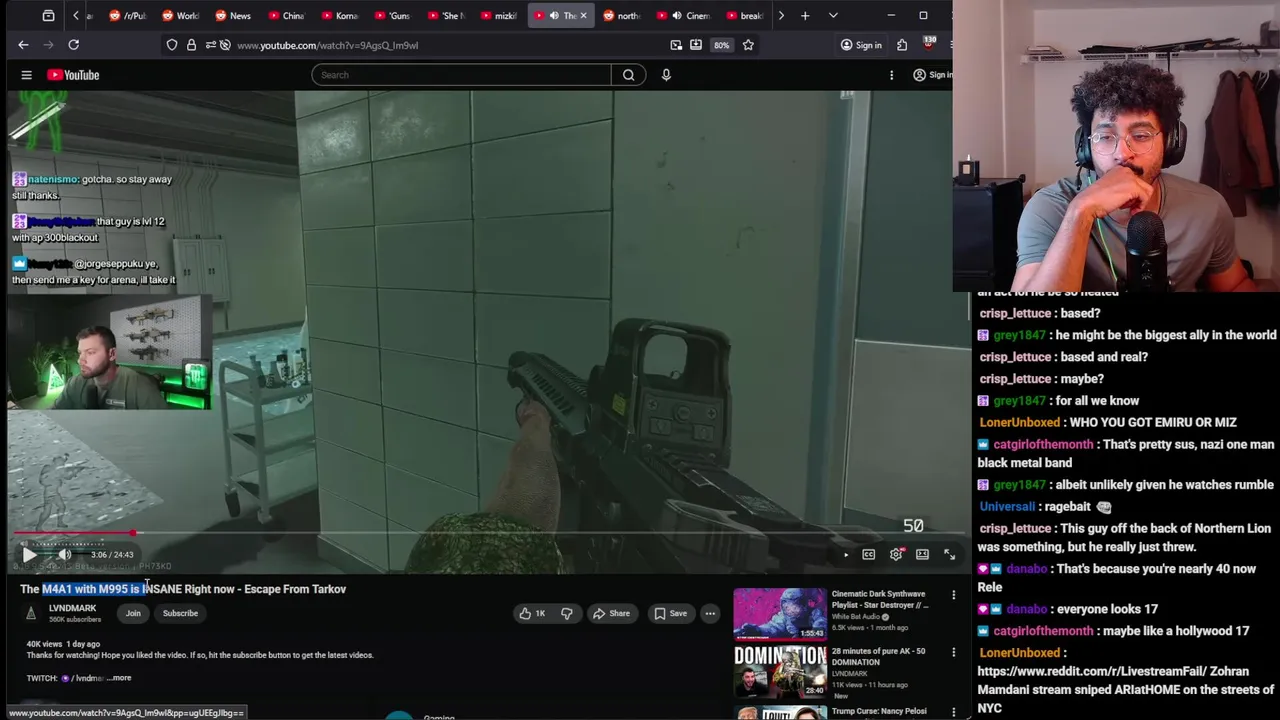1280x720 pixels.
Task: Open the YouTube guide hamburger menu
Action: [27, 75]
